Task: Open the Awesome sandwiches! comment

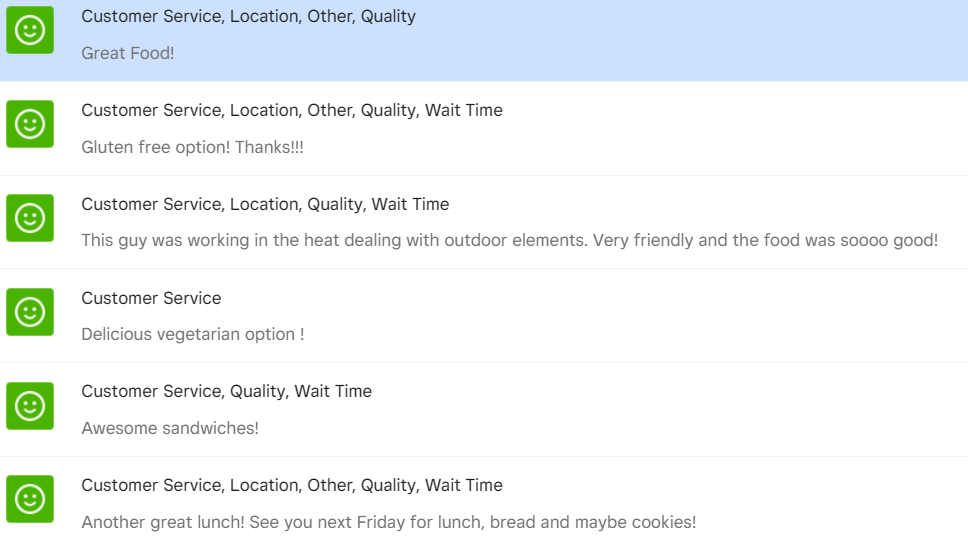Action: pyautogui.click(x=170, y=428)
